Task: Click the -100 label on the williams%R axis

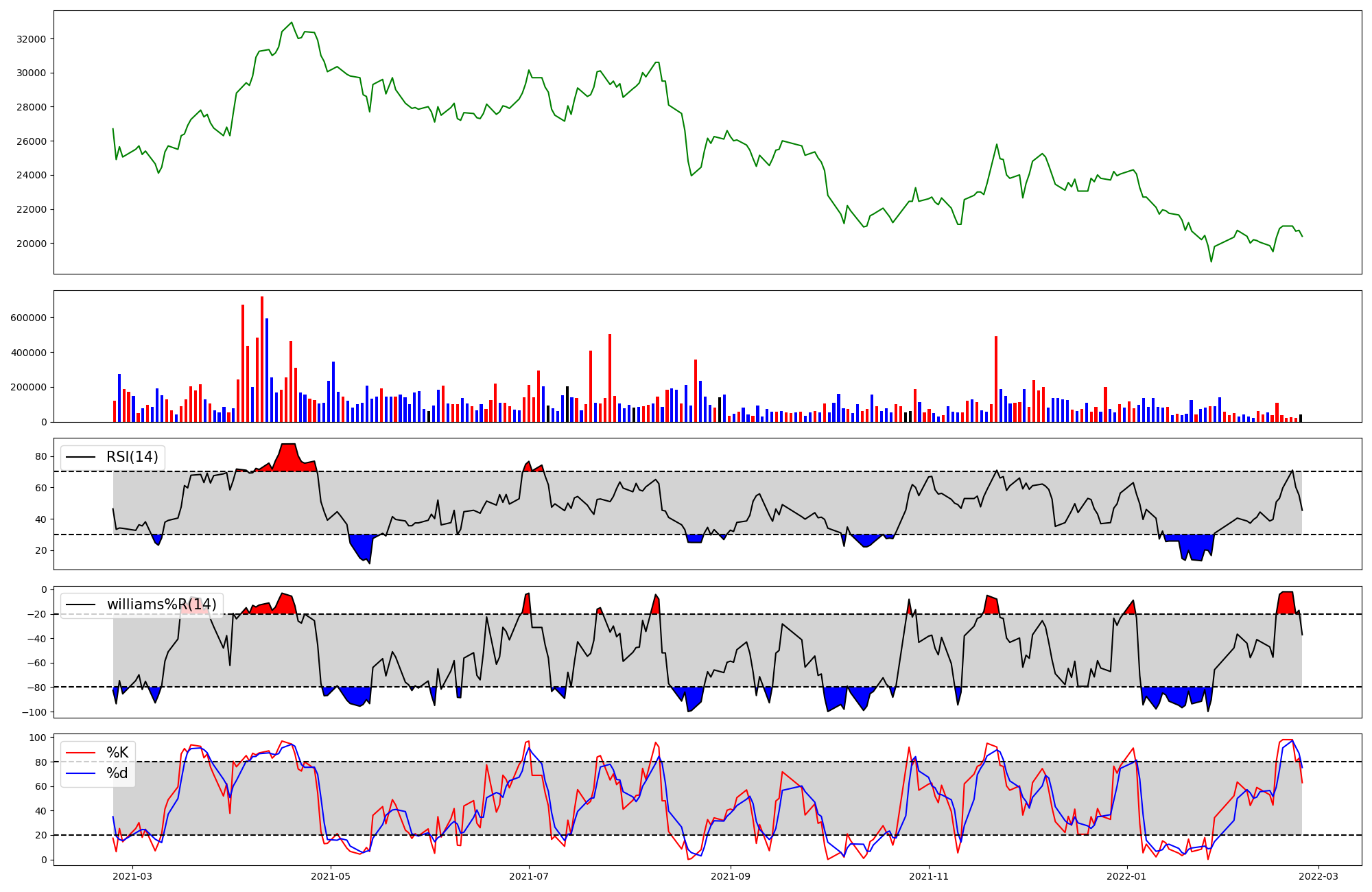Action: coord(34,712)
